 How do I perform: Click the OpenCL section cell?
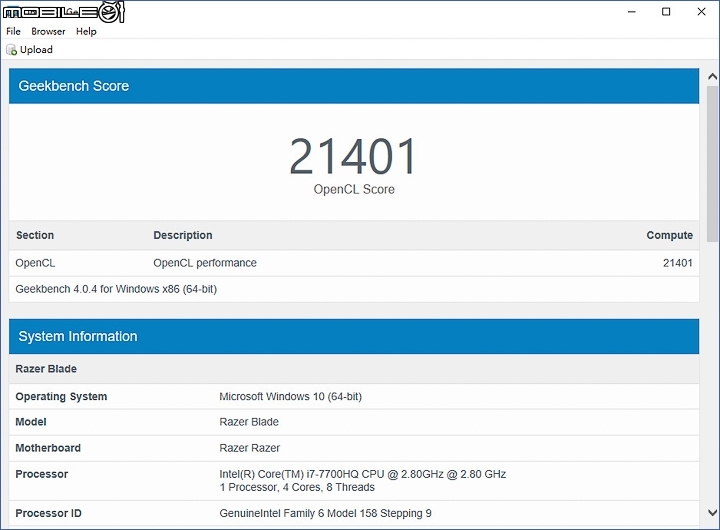click(x=35, y=263)
